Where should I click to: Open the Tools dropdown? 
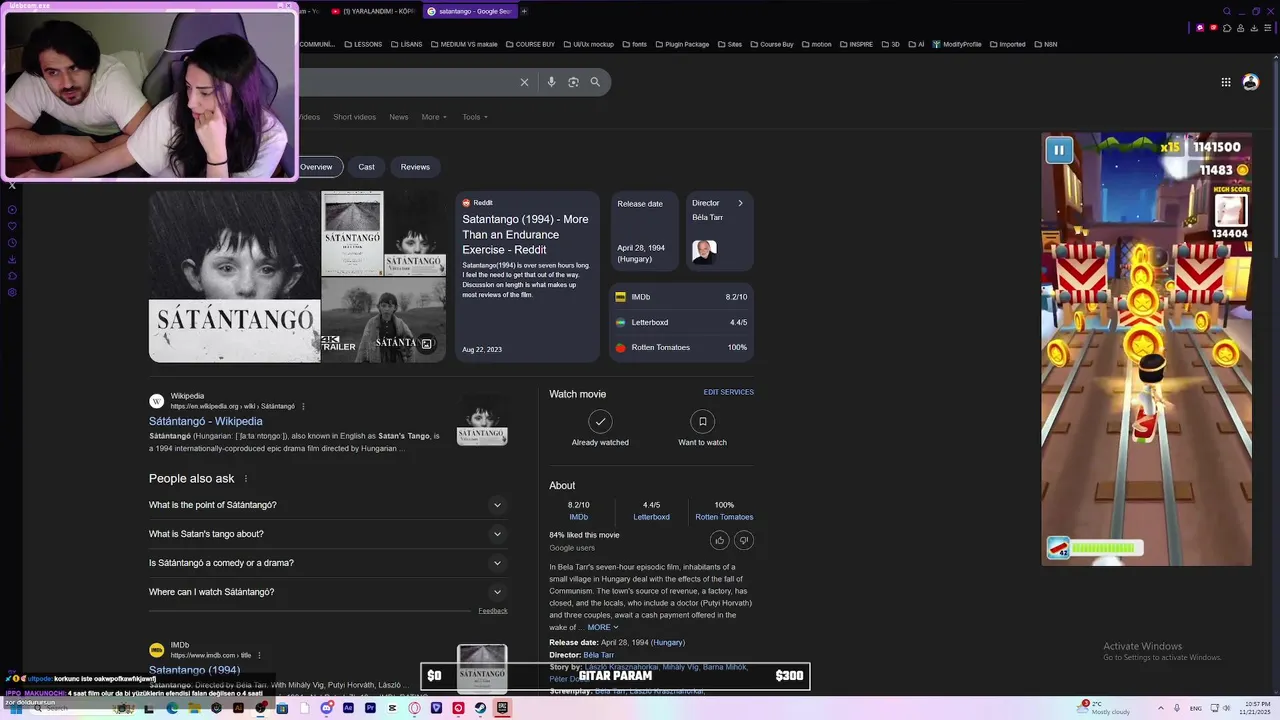tap(475, 117)
